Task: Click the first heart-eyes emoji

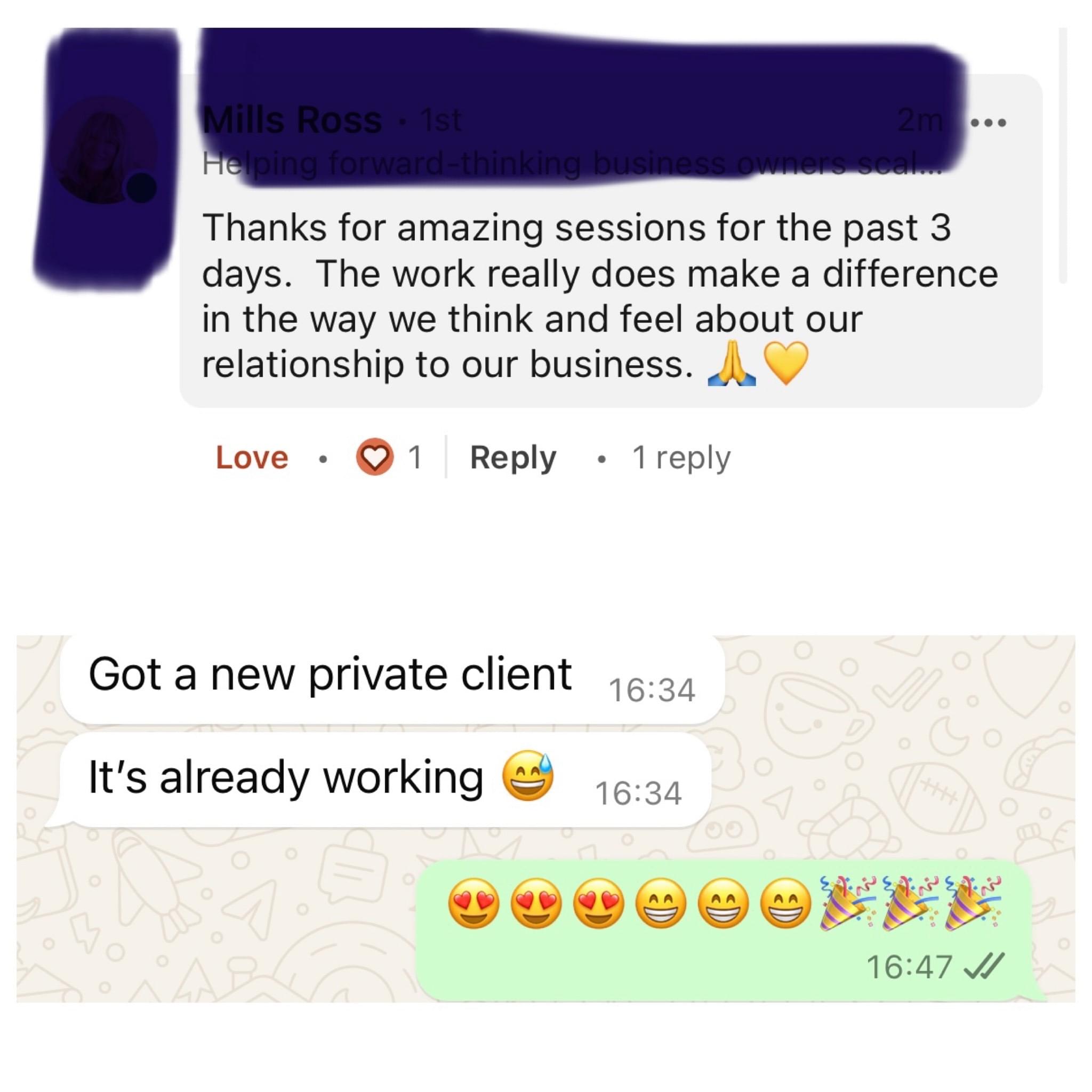Action: pyautogui.click(x=474, y=904)
